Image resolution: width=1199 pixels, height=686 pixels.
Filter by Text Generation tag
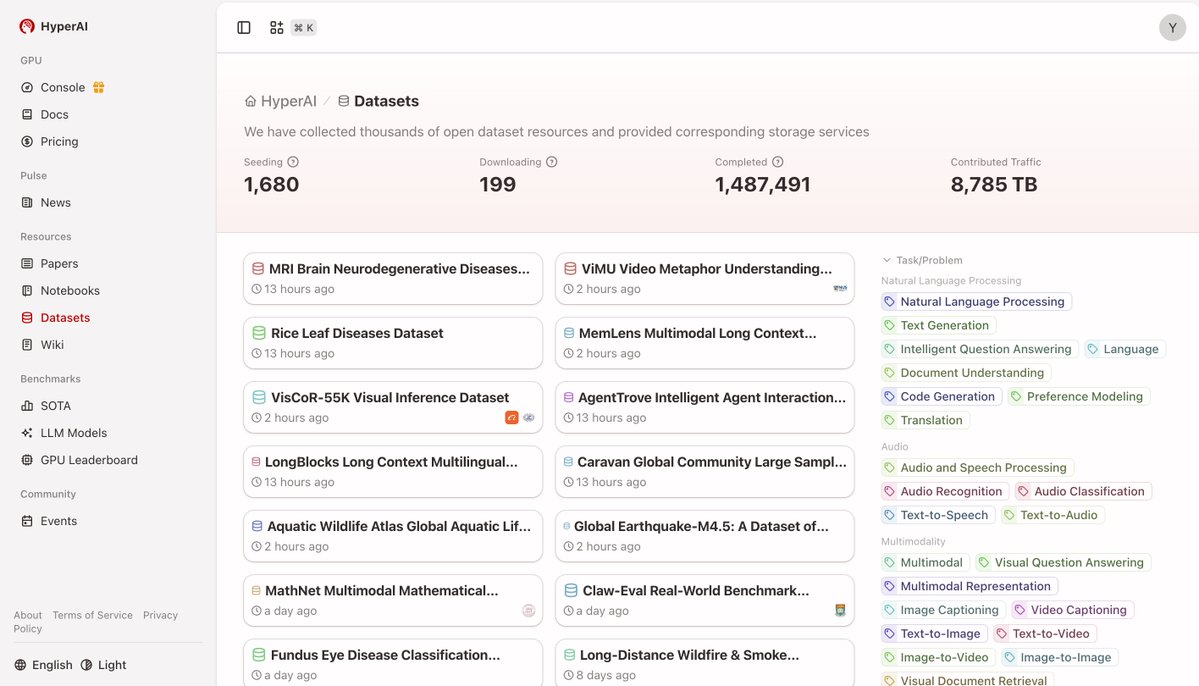(938, 325)
